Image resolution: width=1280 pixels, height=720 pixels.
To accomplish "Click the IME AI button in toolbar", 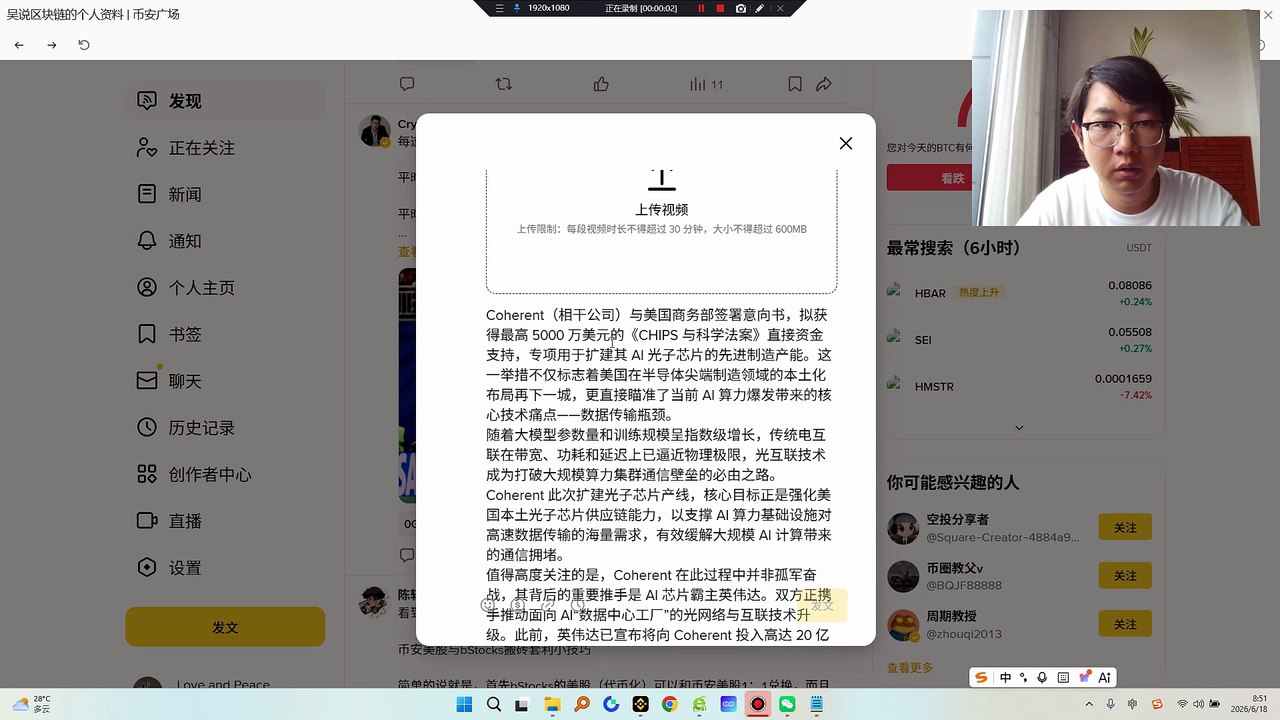I will point(1105,677).
